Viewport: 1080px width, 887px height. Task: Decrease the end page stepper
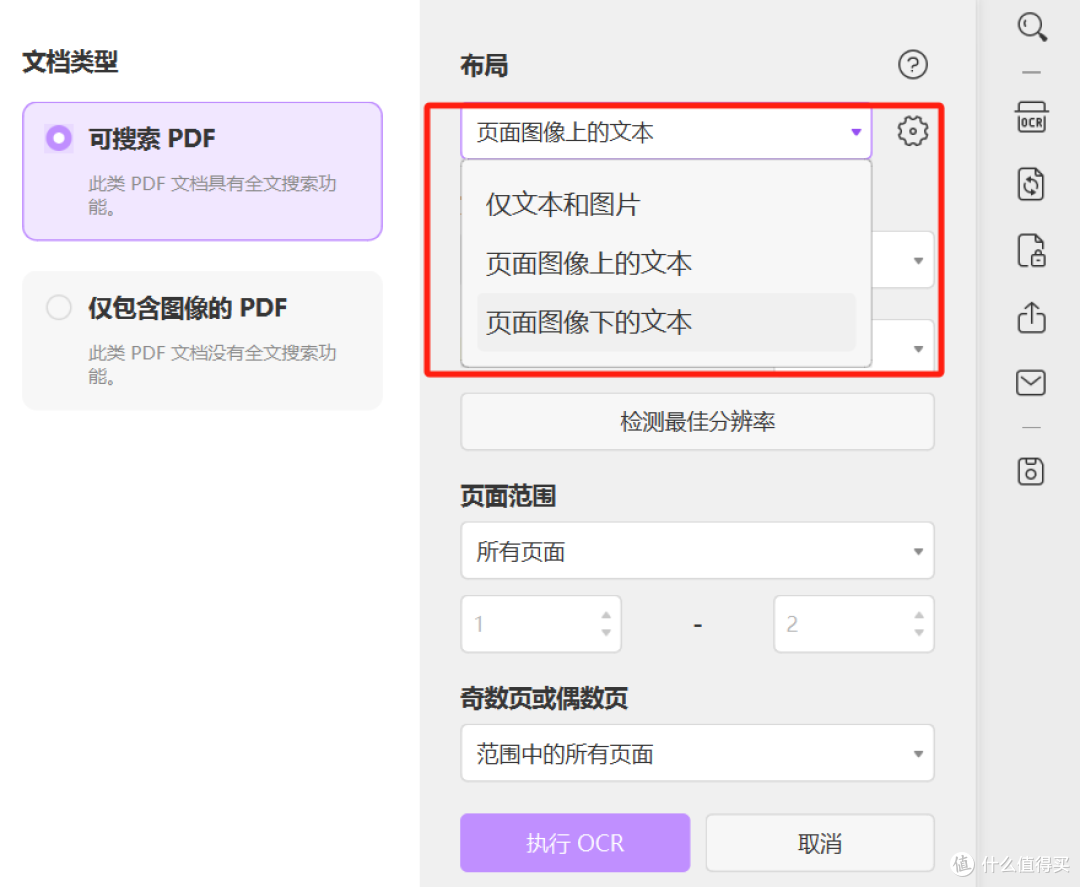pyautogui.click(x=919, y=632)
